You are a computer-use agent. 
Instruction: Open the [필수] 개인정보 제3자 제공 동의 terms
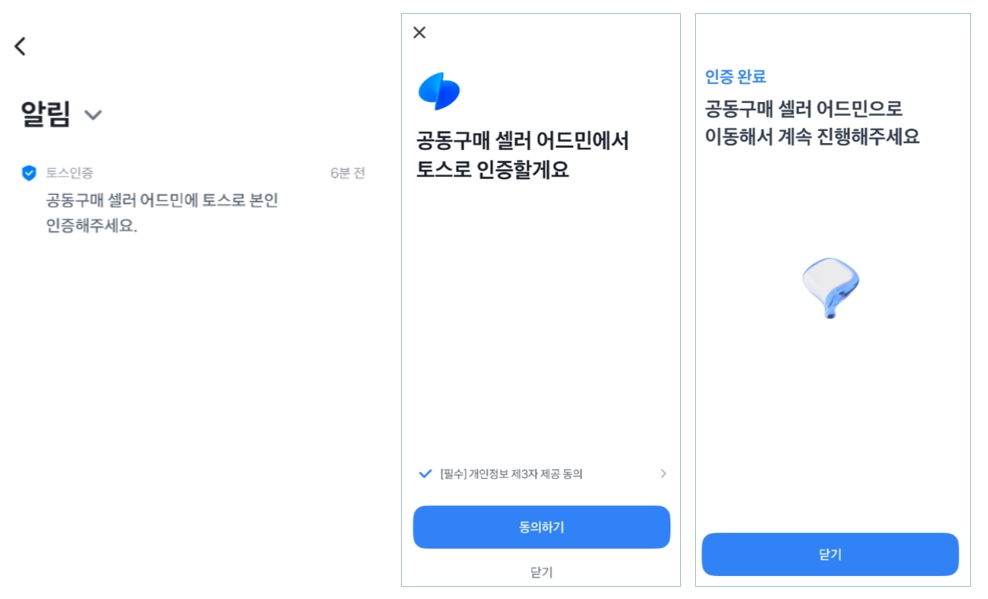pos(511,474)
